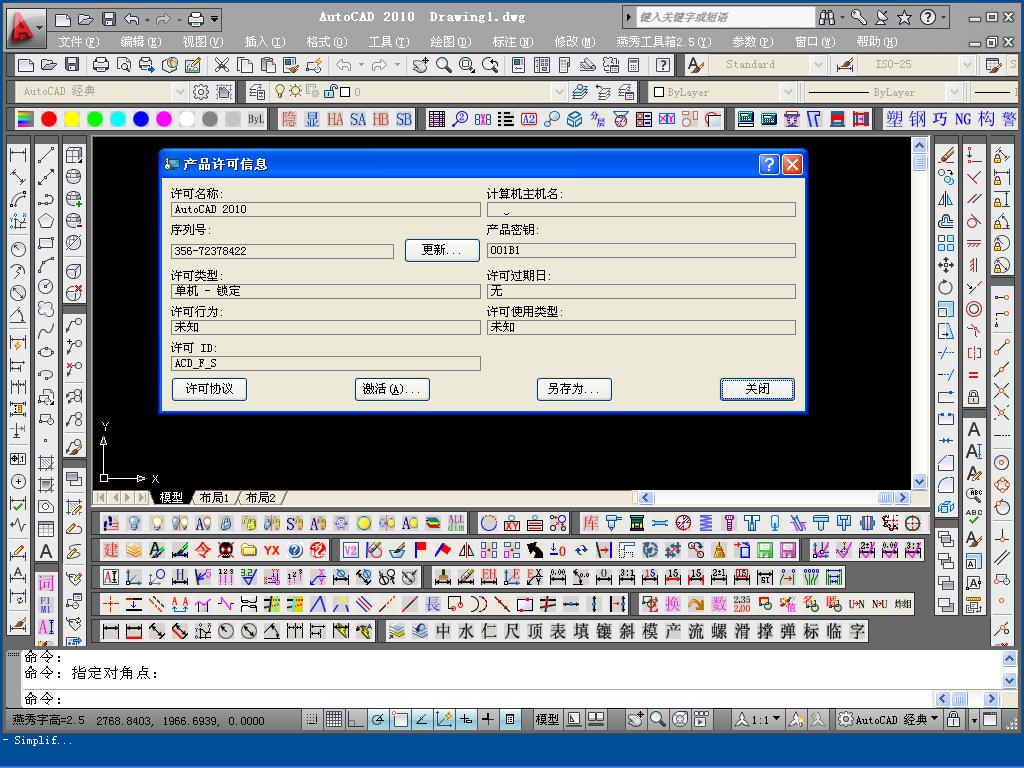Pick the blue color swatch
This screenshot has height=768, width=1024.
click(x=141, y=119)
